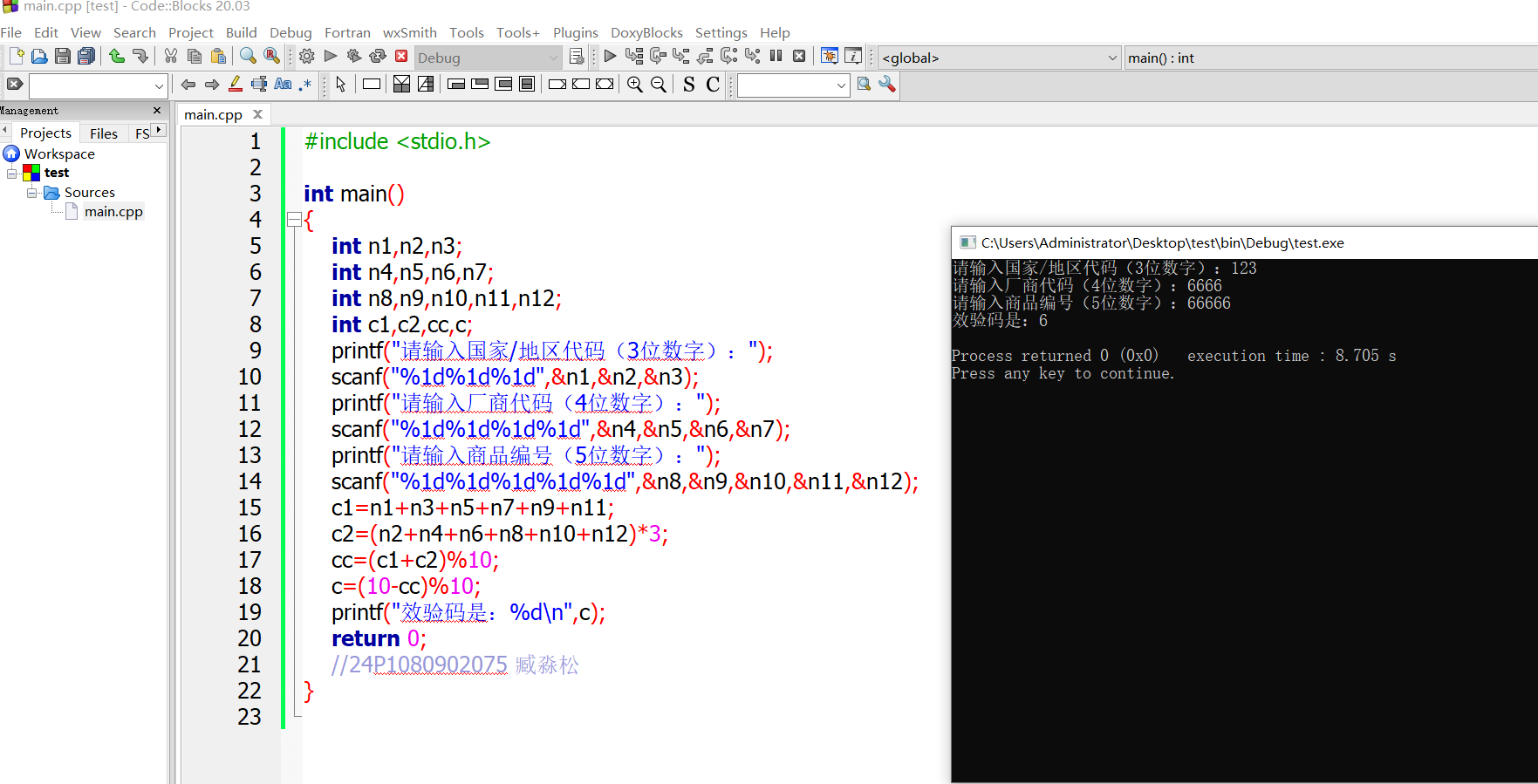Toggle Match case Aa option
1538x784 pixels.
tap(283, 85)
